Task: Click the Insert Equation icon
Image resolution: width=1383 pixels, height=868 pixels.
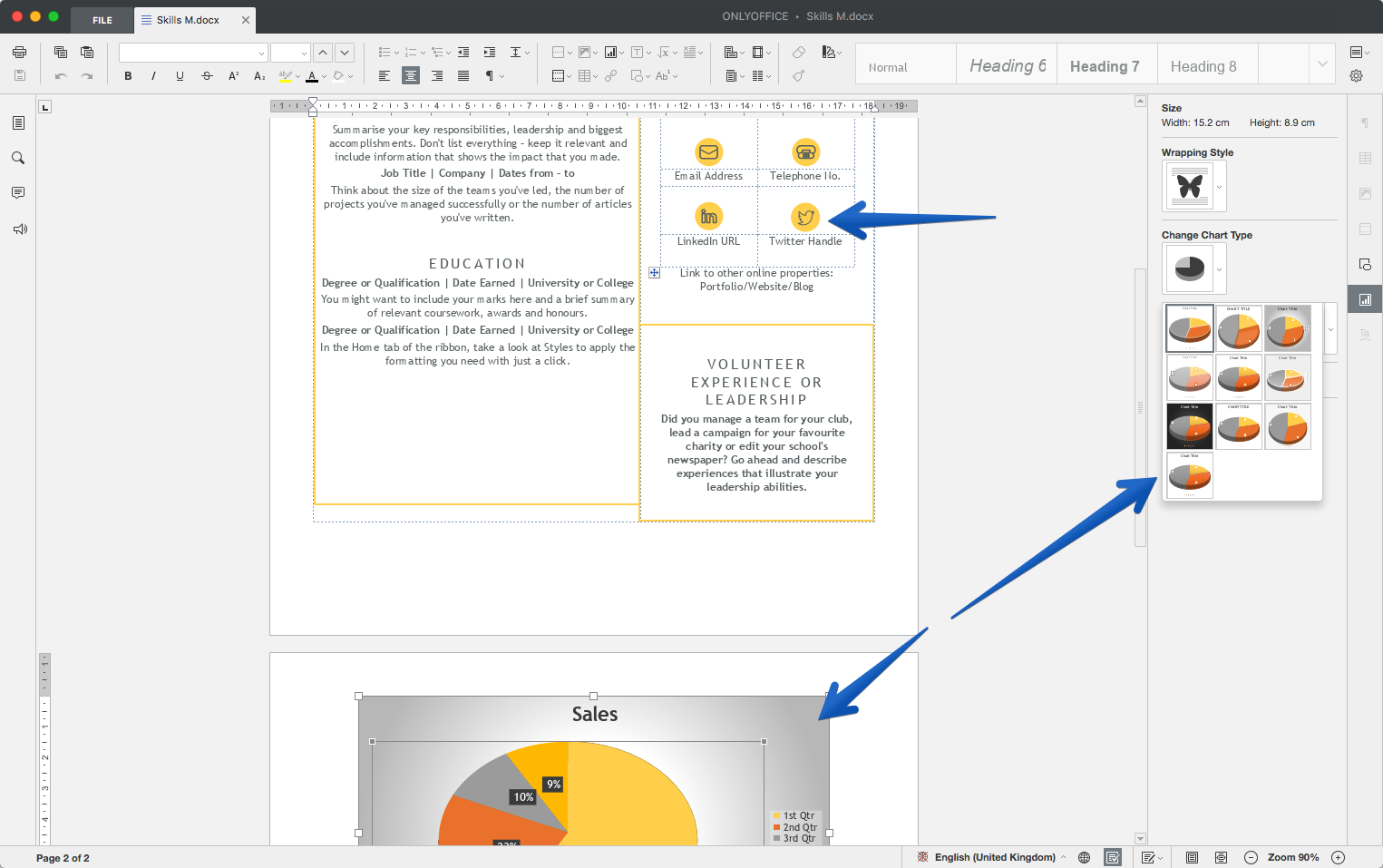Action: coord(664,53)
